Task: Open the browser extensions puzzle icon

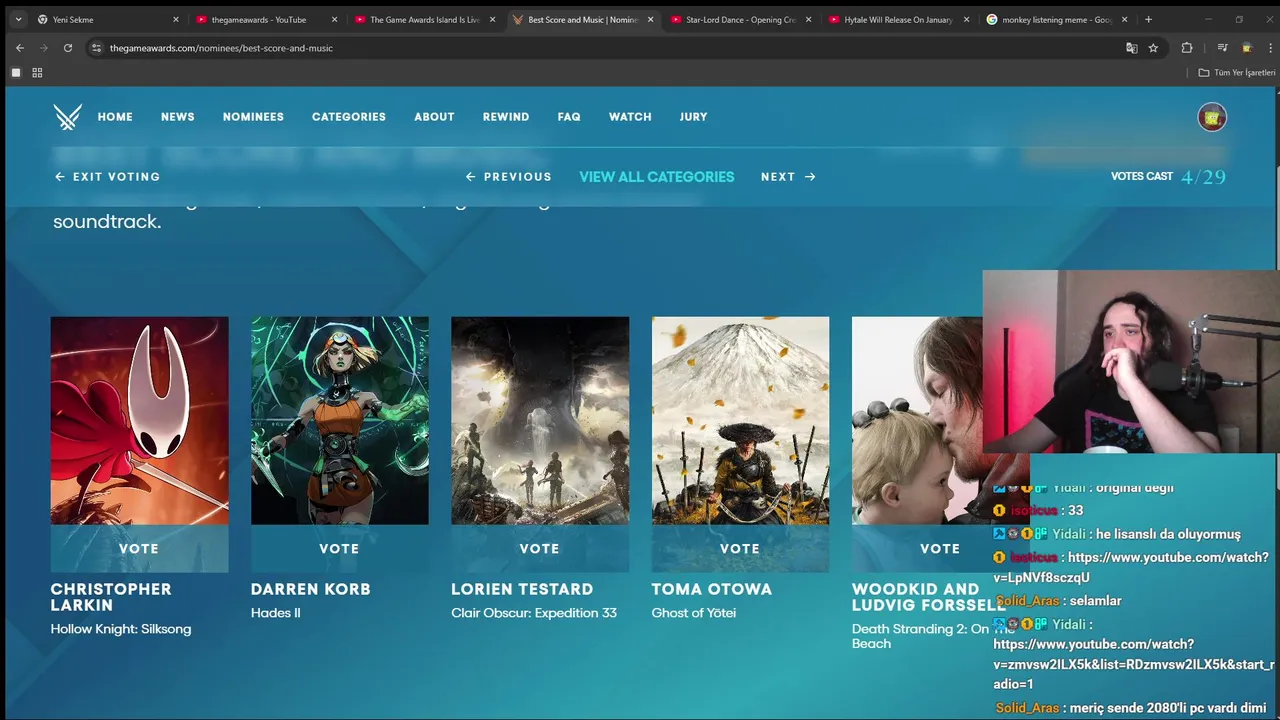Action: (1187, 48)
